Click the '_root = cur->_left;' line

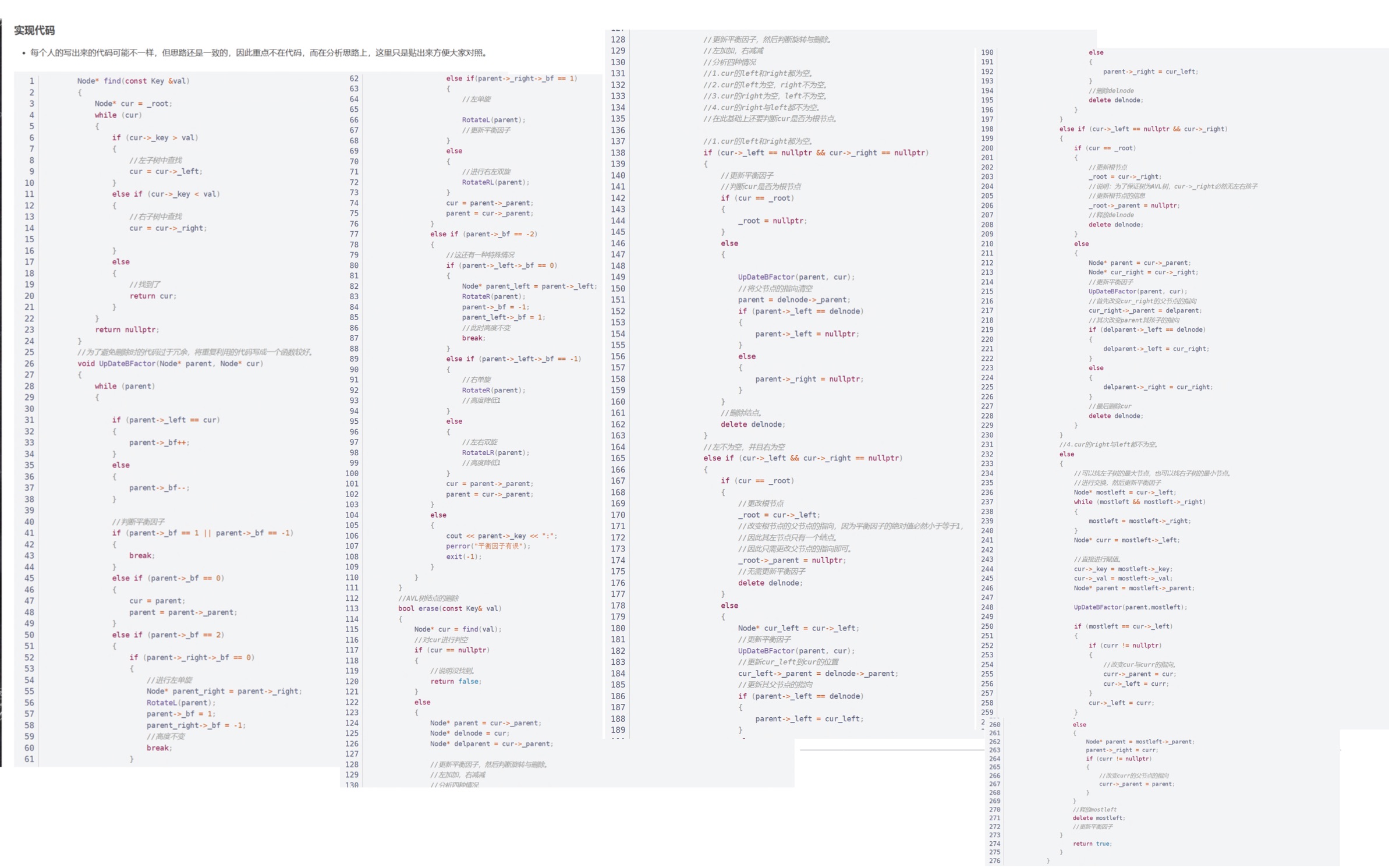click(x=778, y=515)
